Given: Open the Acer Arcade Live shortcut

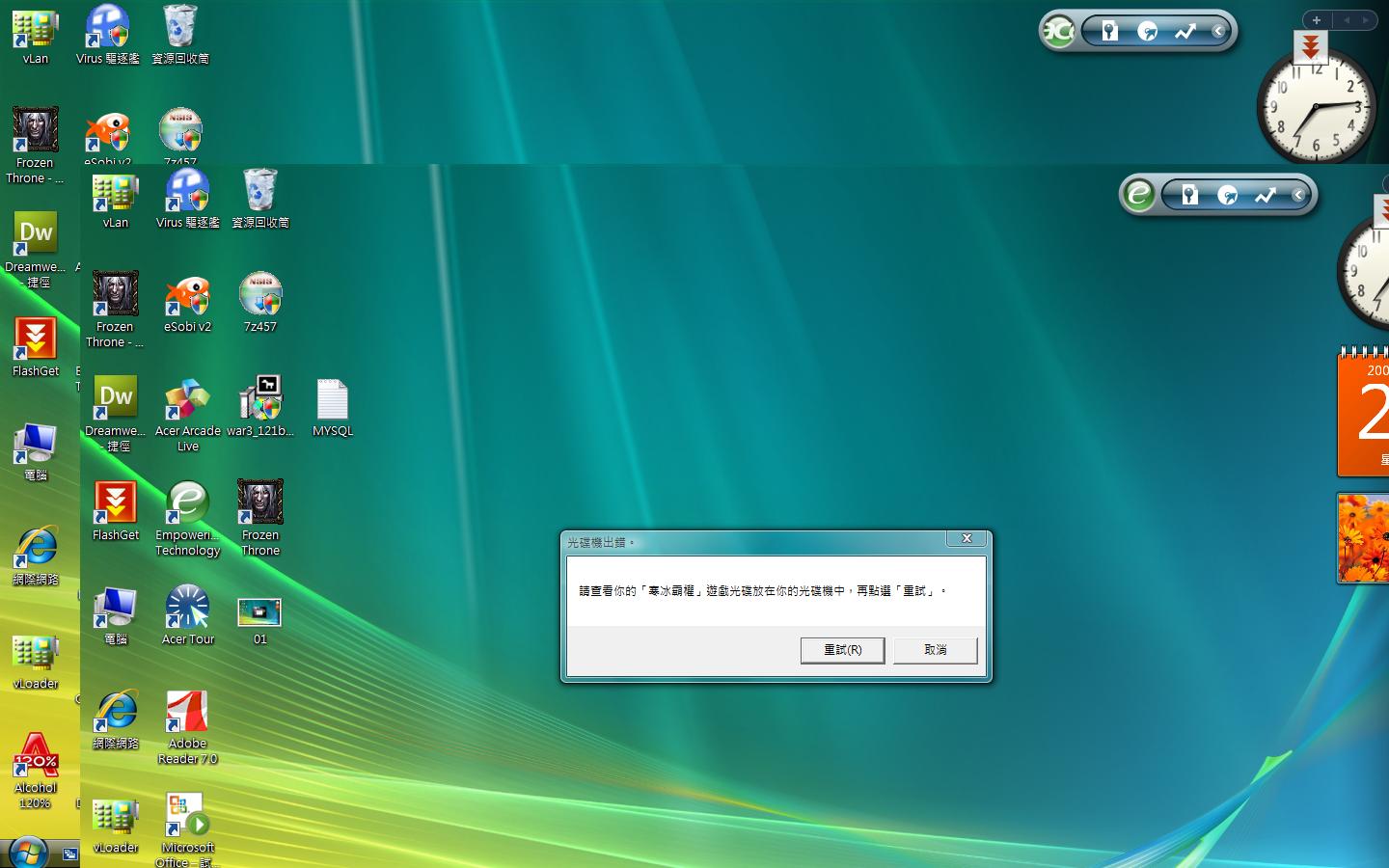Looking at the screenshot, I should pos(187,401).
